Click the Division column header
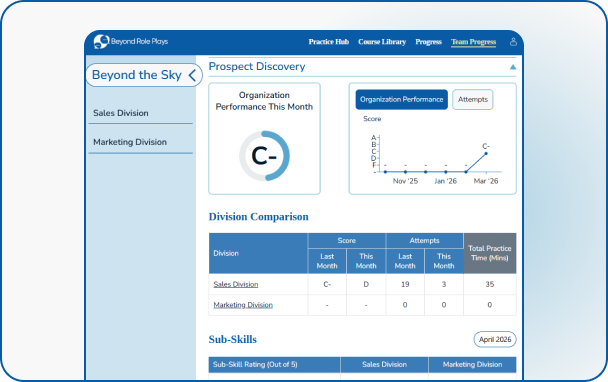This screenshot has width=608, height=382. 258,253
